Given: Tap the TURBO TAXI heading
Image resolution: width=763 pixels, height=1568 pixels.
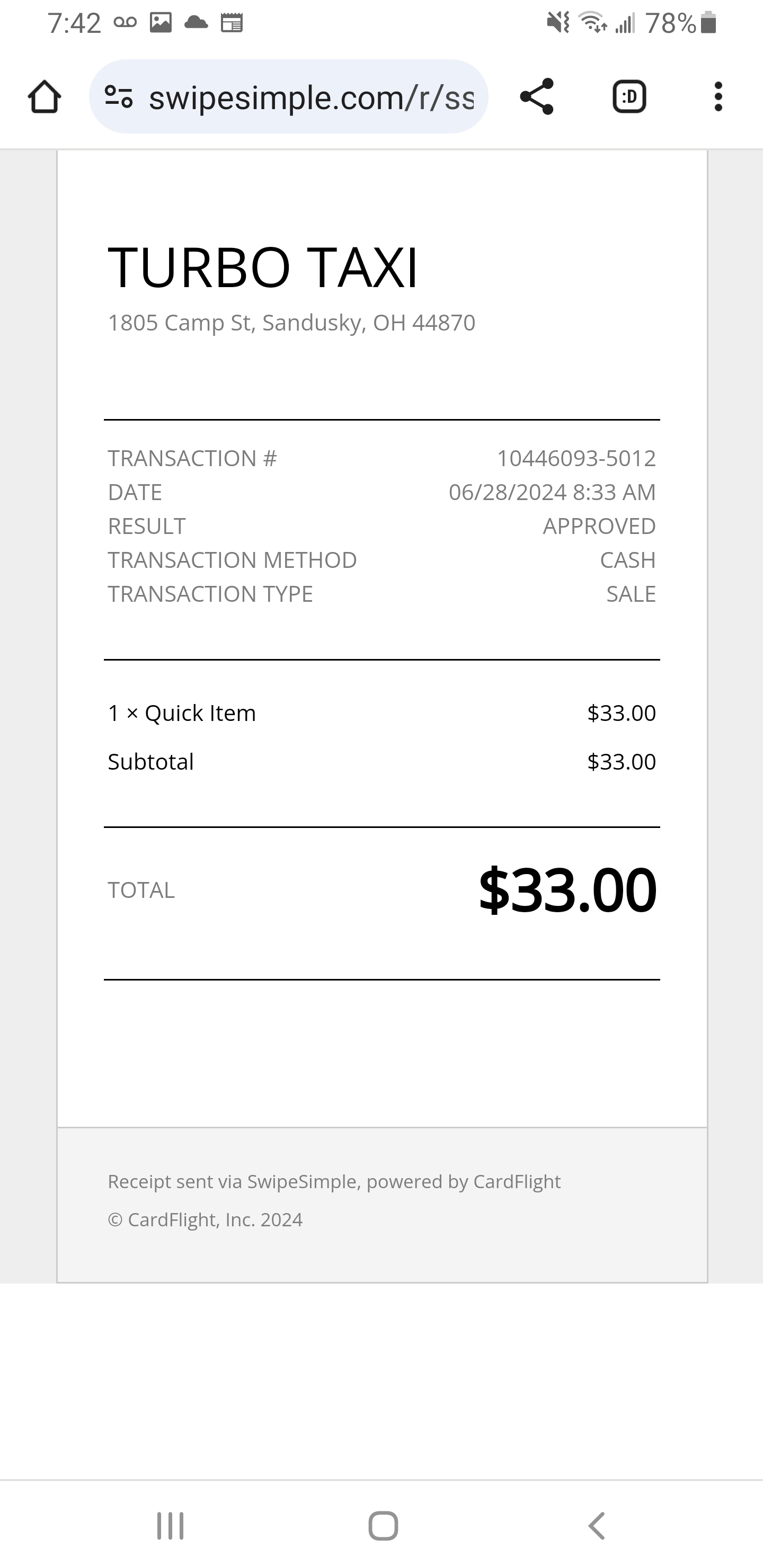Looking at the screenshot, I should click(262, 267).
